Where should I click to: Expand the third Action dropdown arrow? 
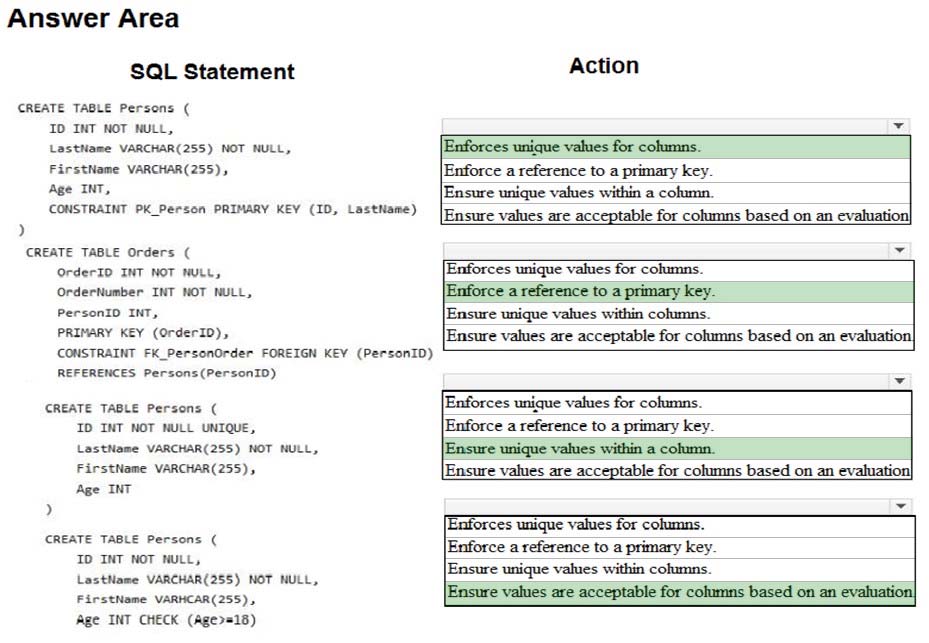pyautogui.click(x=899, y=380)
